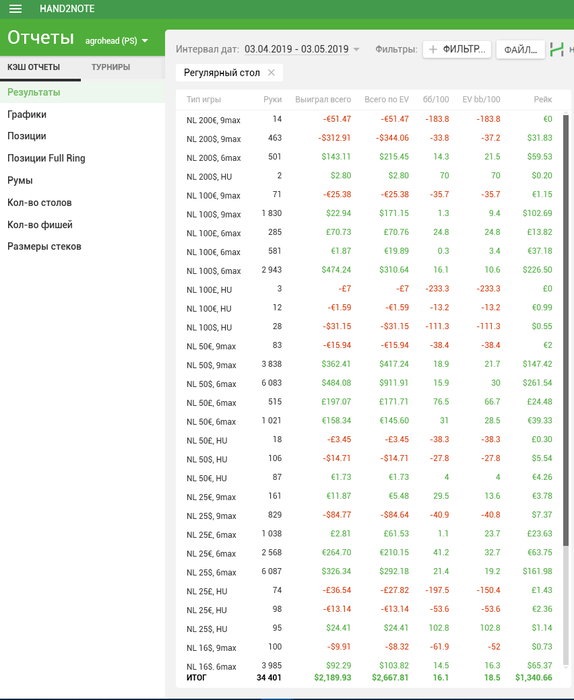The width and height of the screenshot is (574, 700).
Task: Select date range 03.04.2019 - 03.05.2019
Action: 296,49
